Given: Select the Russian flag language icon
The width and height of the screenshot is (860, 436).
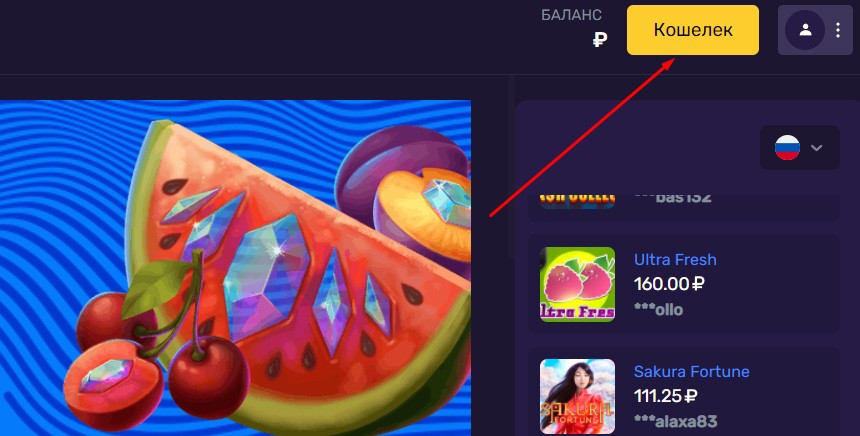Looking at the screenshot, I should tap(787, 148).
